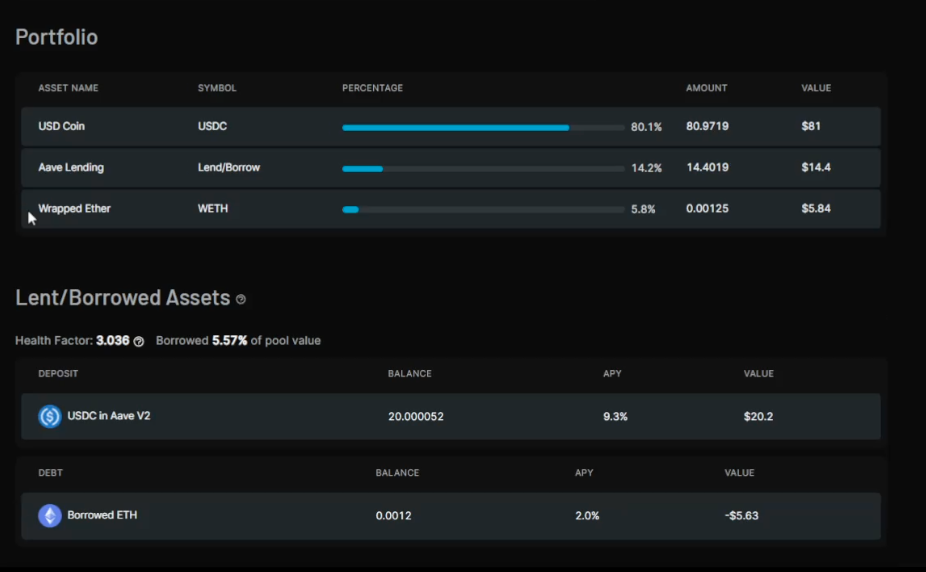Screen dimensions: 926x572
Task: Click the 0.00125 amount cell
Action: [707, 208]
